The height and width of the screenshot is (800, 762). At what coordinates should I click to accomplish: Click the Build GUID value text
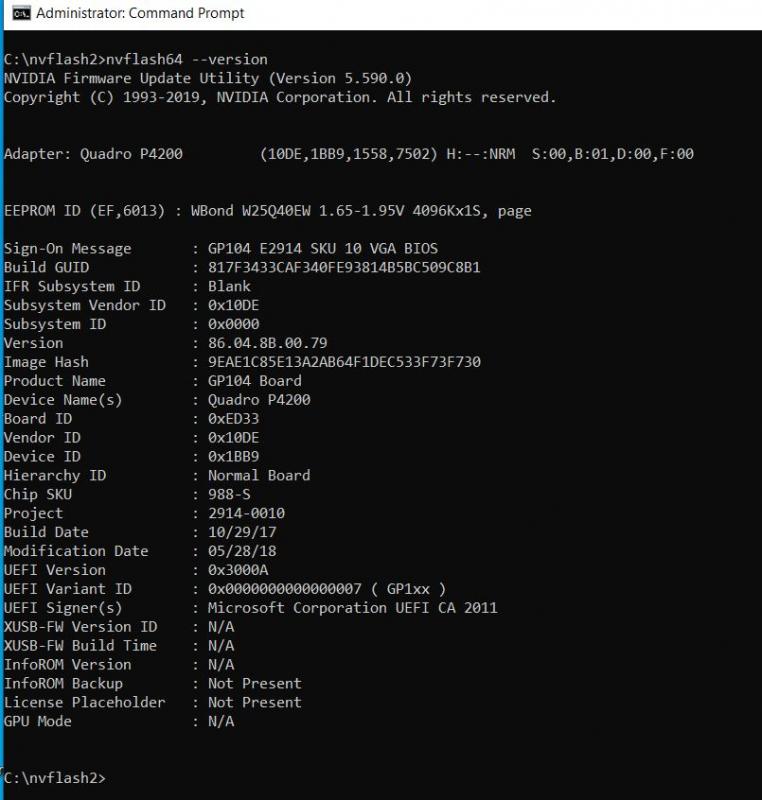pos(344,267)
